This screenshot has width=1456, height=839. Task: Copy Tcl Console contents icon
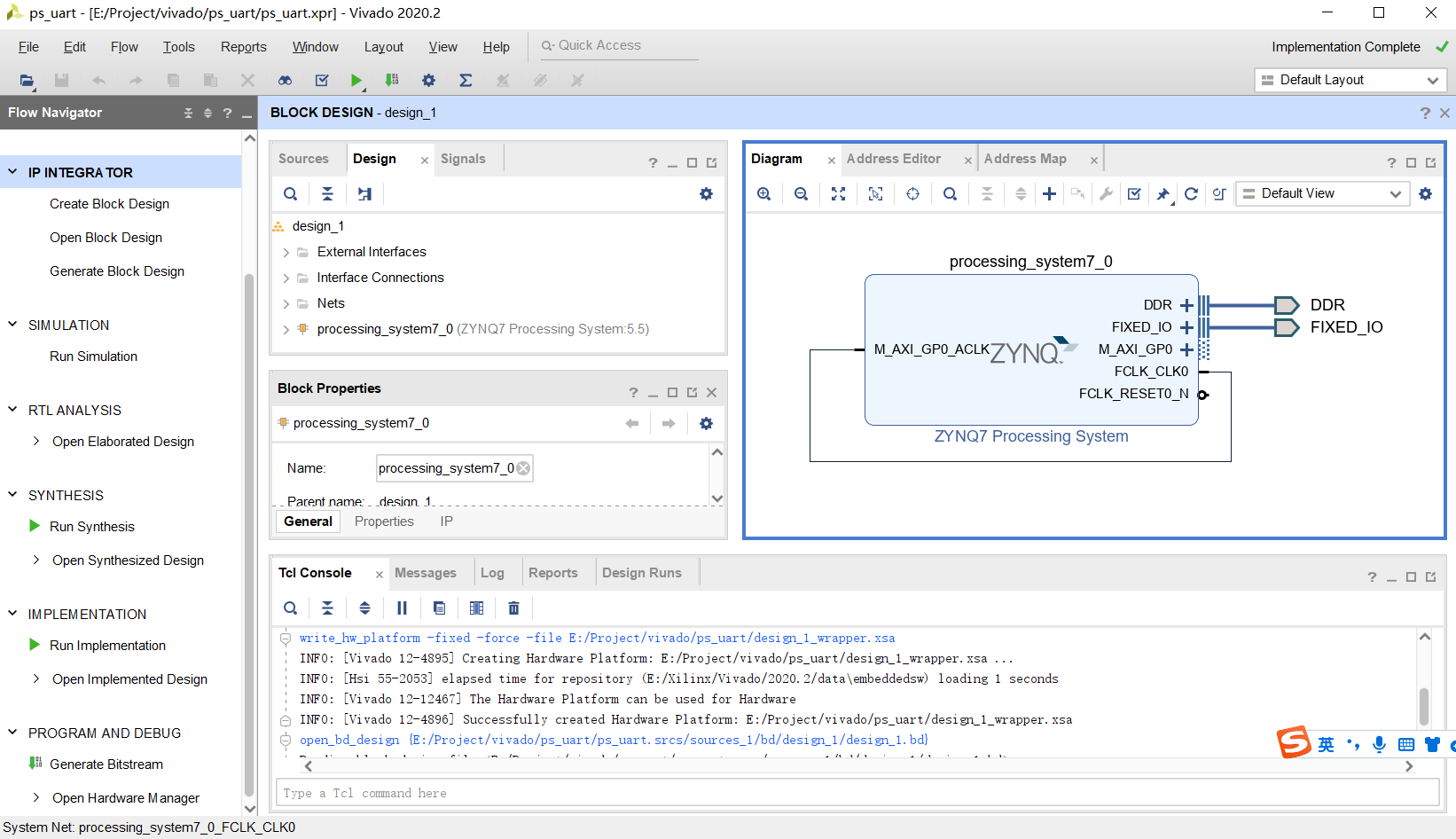tap(439, 608)
